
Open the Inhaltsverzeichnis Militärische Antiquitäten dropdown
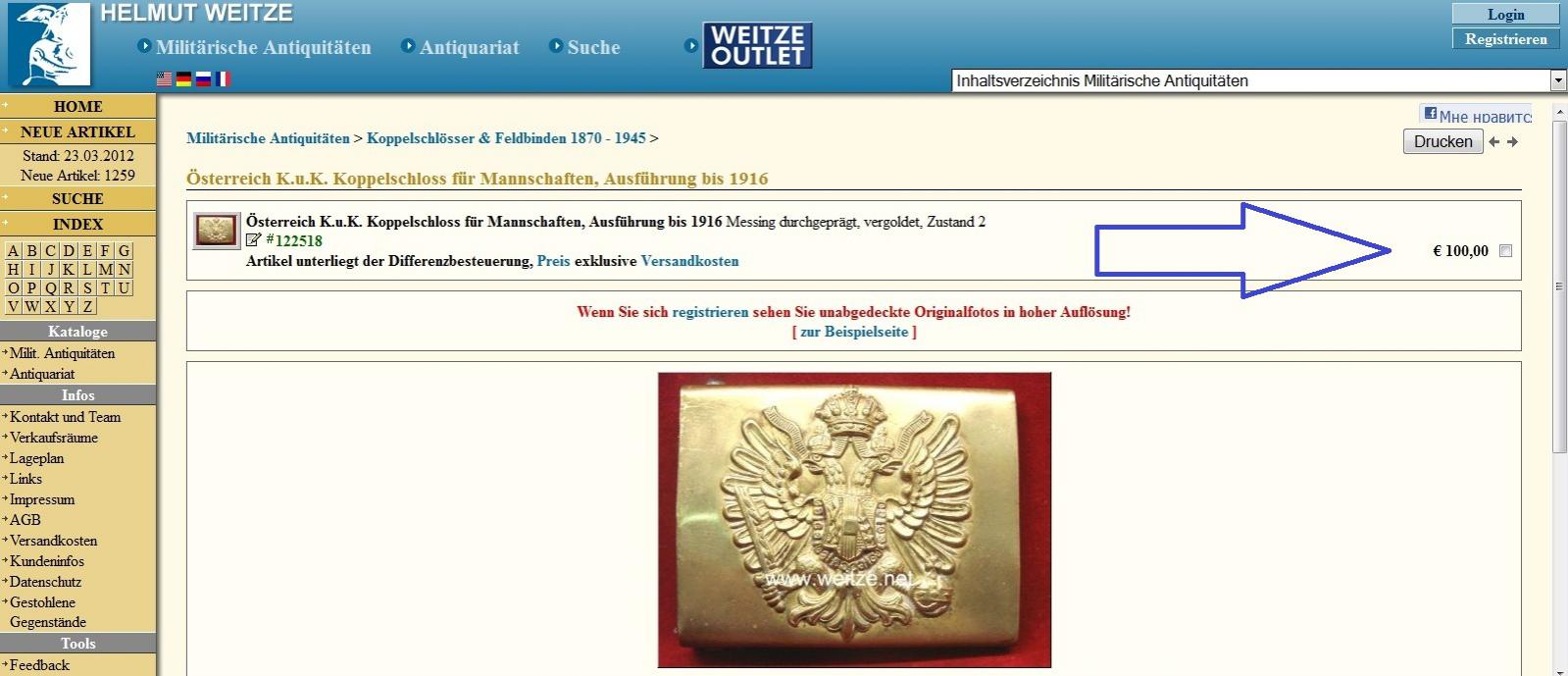coord(1259,81)
